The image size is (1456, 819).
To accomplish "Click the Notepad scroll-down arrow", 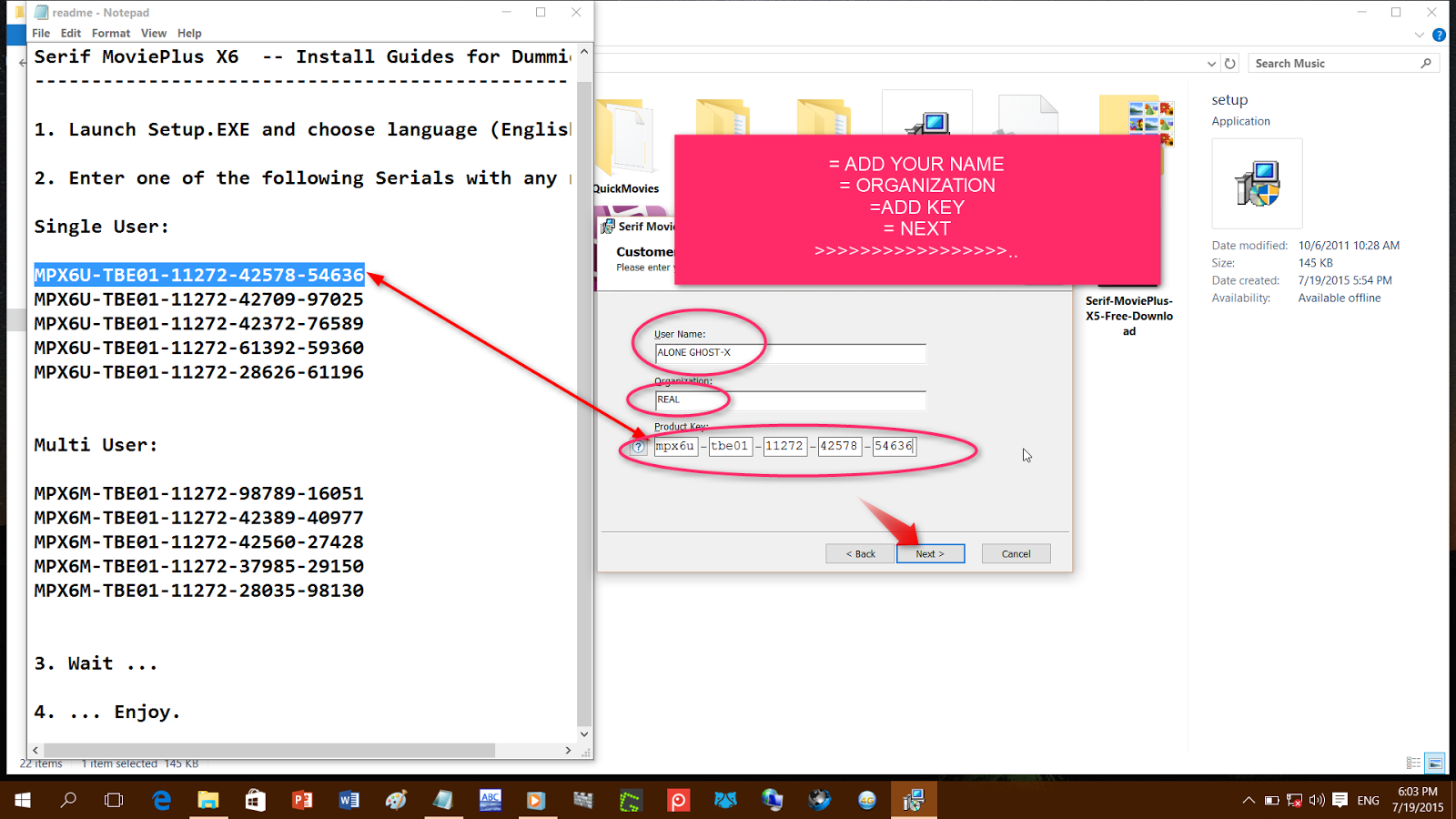I will click(x=584, y=734).
